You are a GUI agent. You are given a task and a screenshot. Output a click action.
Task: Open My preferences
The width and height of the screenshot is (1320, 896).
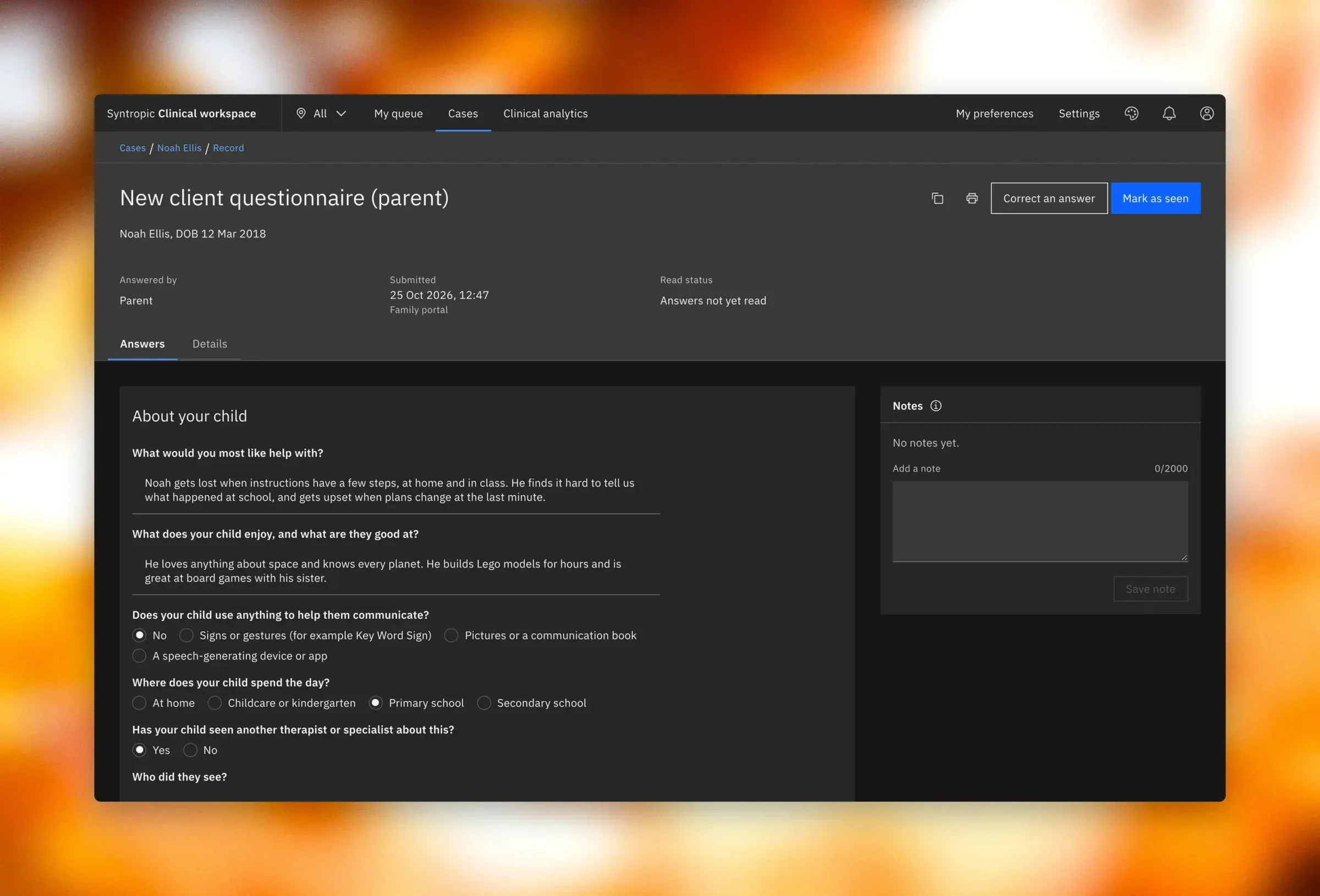994,114
